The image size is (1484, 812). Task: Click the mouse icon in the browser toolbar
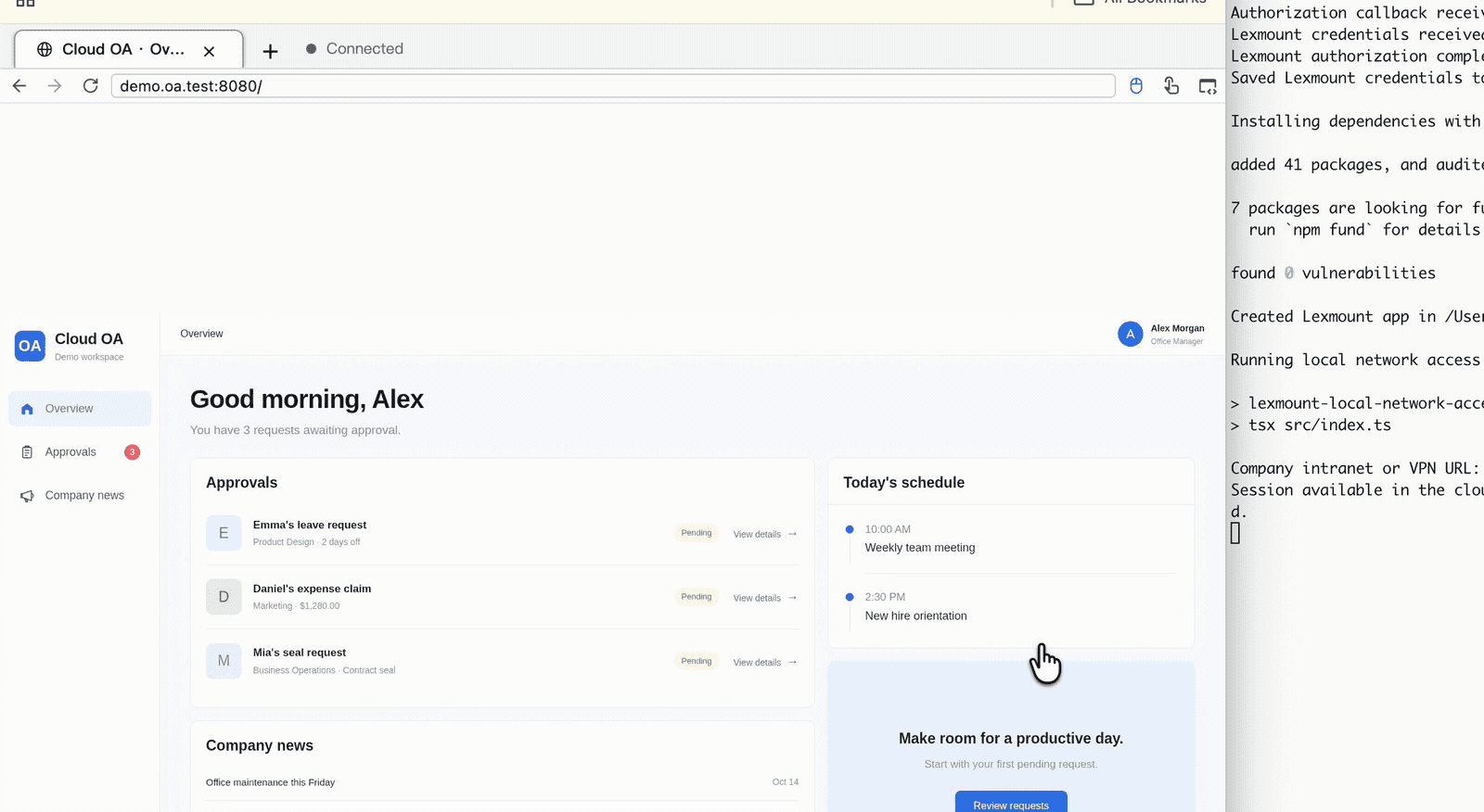1136,86
